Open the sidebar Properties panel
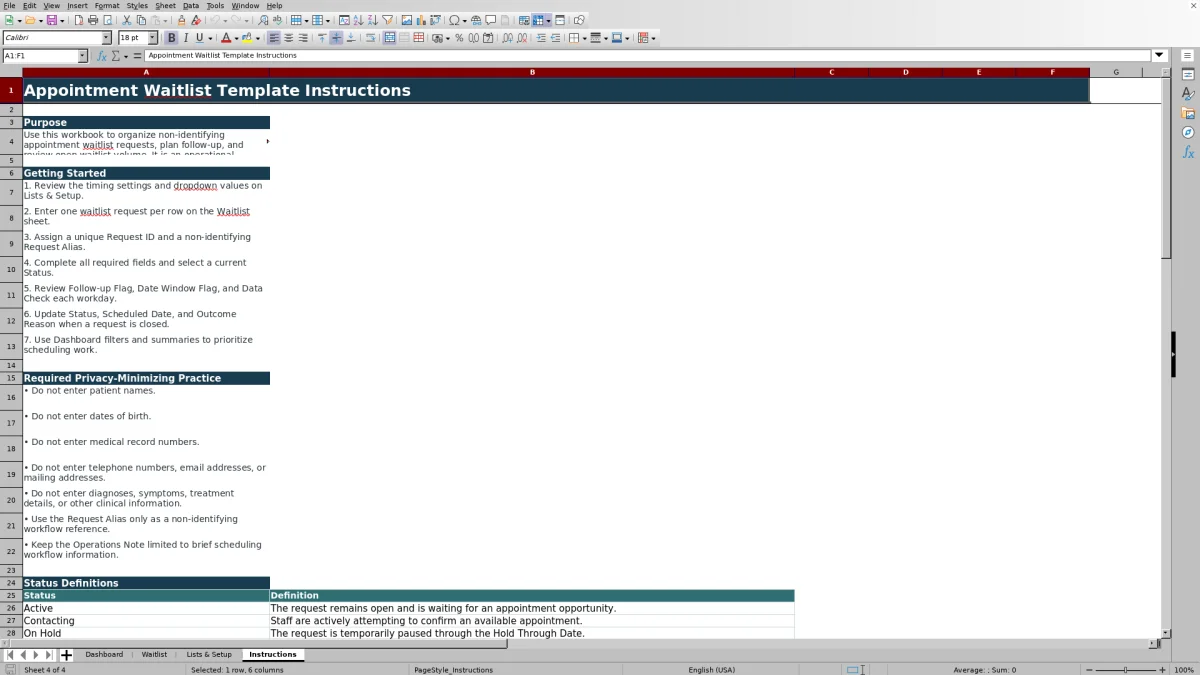 pos(1188,75)
